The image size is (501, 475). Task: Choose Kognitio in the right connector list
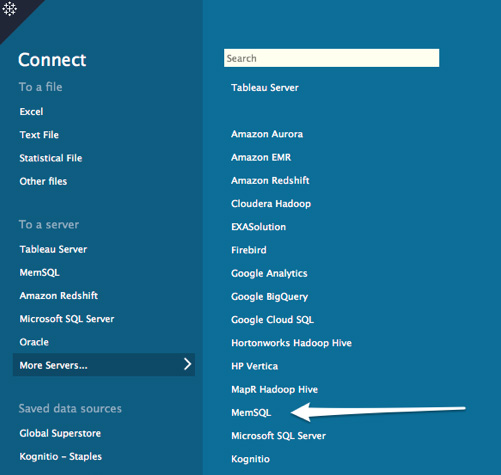(251, 459)
